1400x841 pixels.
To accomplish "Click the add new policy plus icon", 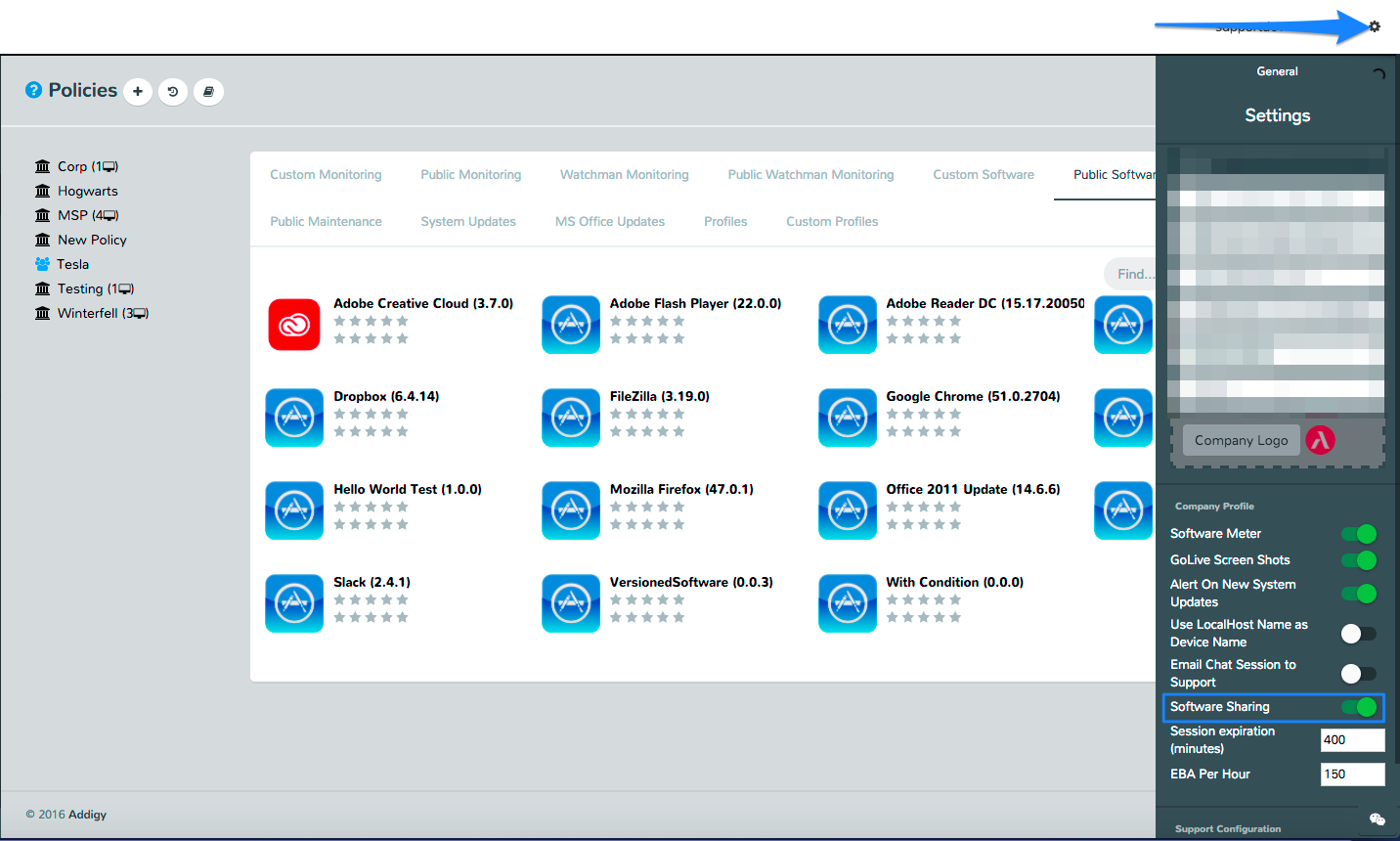I will point(138,92).
